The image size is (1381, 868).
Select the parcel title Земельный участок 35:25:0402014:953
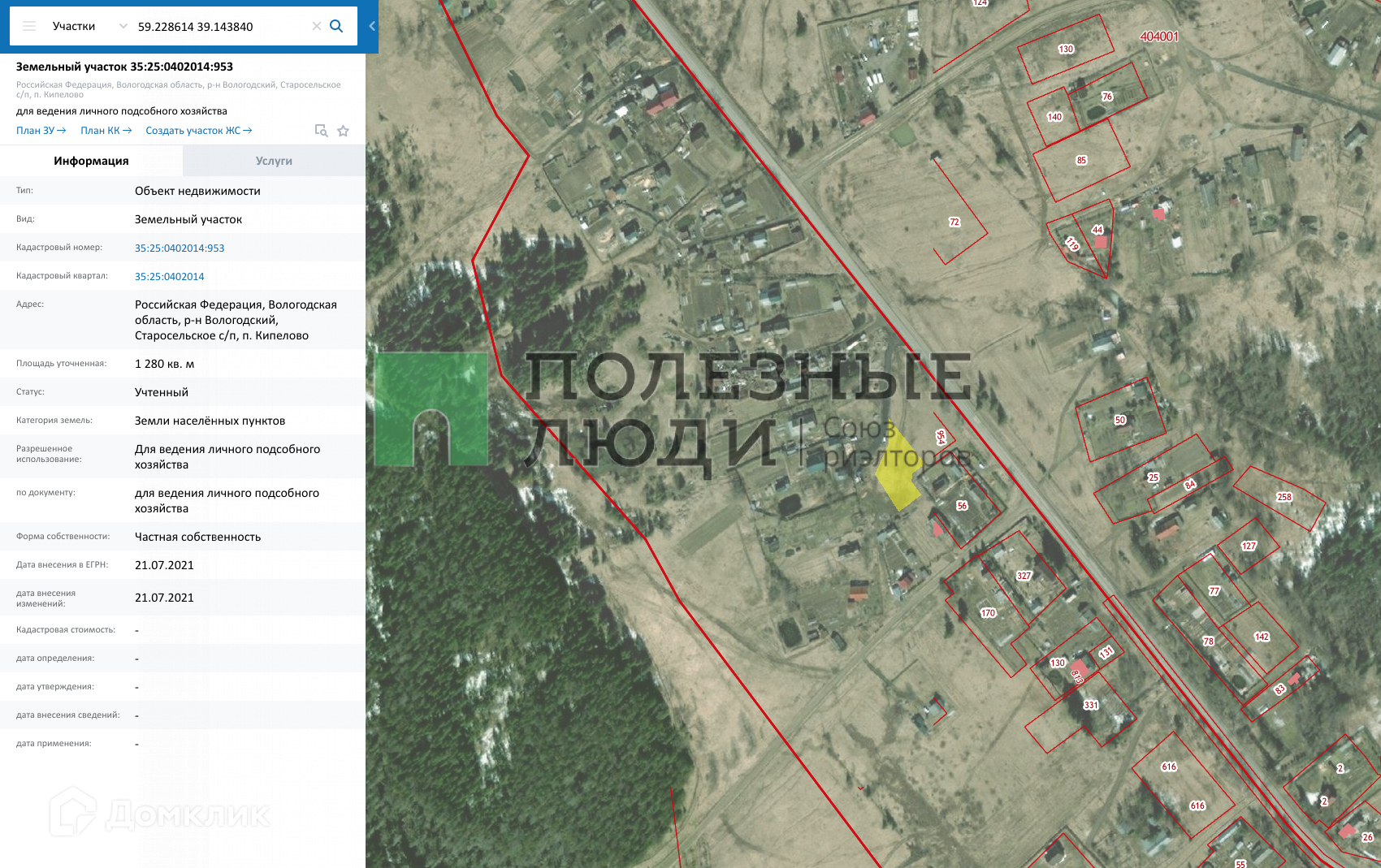pyautogui.click(x=124, y=67)
